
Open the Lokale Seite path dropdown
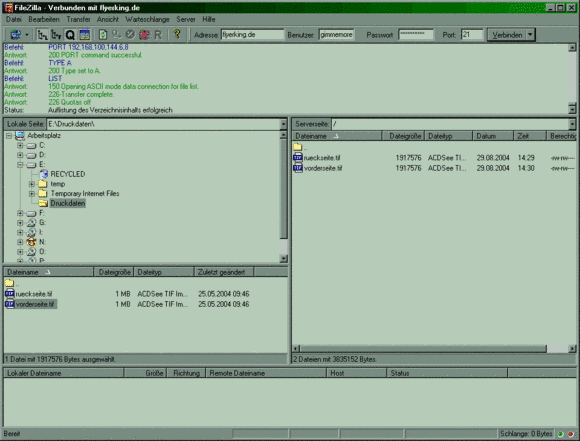(283, 124)
